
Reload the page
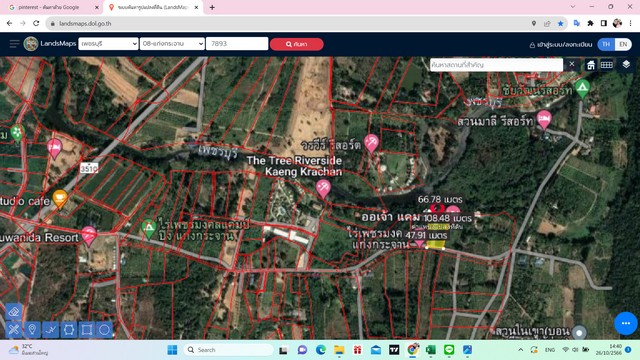[36, 23]
